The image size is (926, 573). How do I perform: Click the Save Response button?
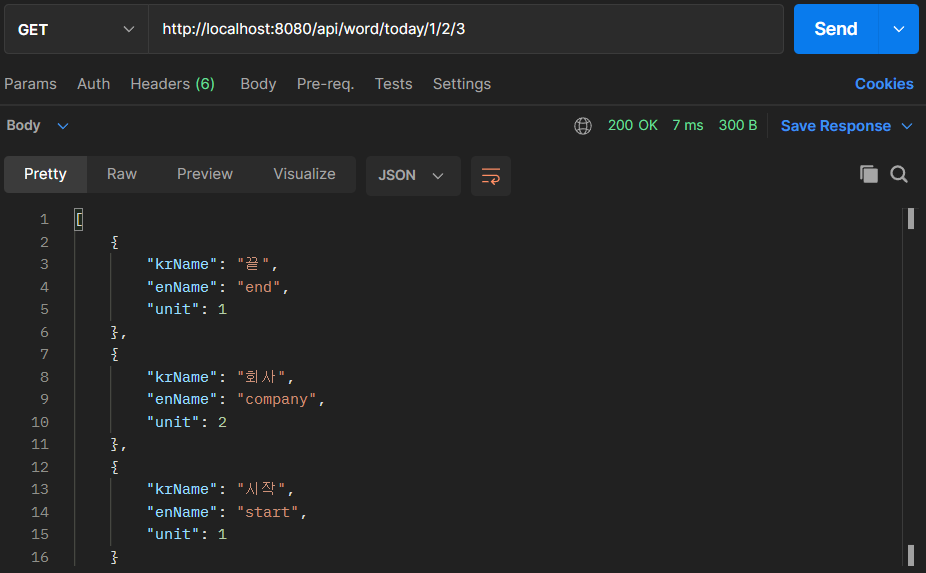836,126
